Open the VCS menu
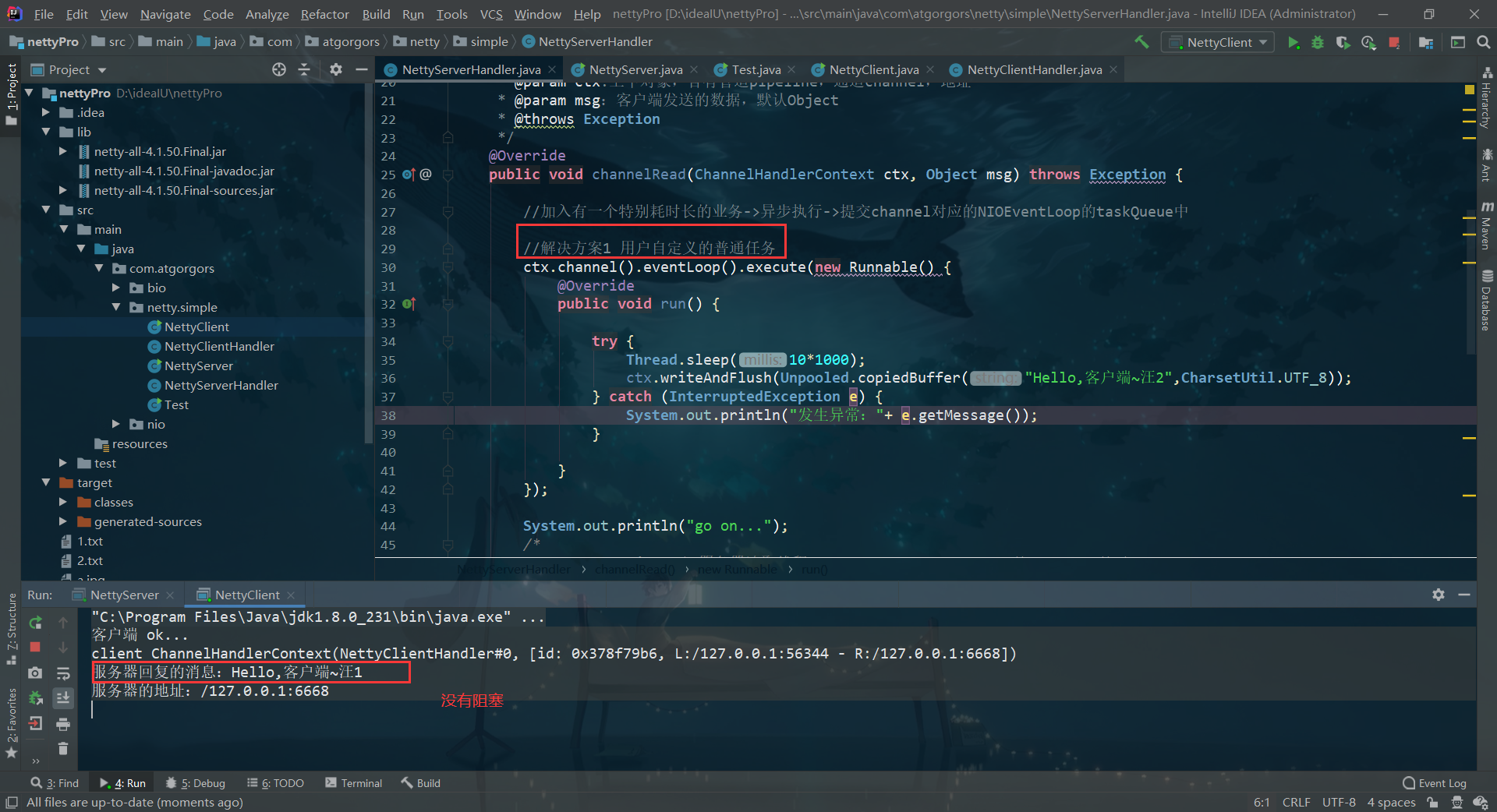 coord(491,14)
